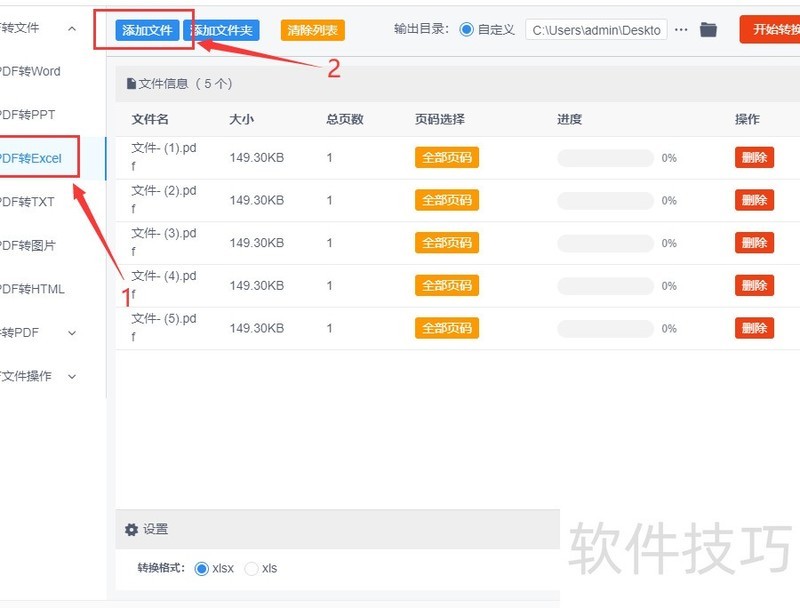Click the settings gear icon
The image size is (800, 608).
tap(131, 529)
